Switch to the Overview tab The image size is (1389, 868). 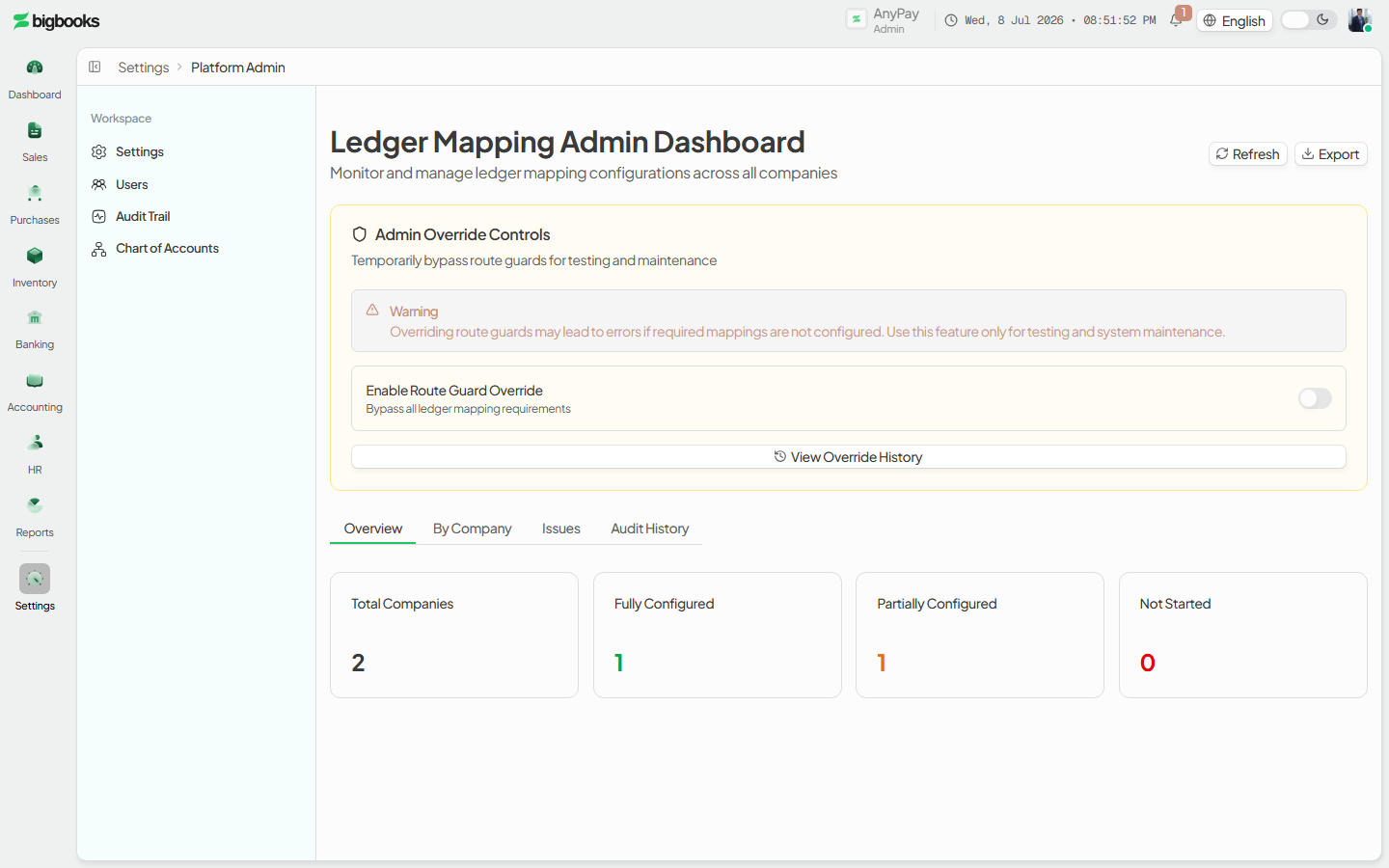coord(373,529)
